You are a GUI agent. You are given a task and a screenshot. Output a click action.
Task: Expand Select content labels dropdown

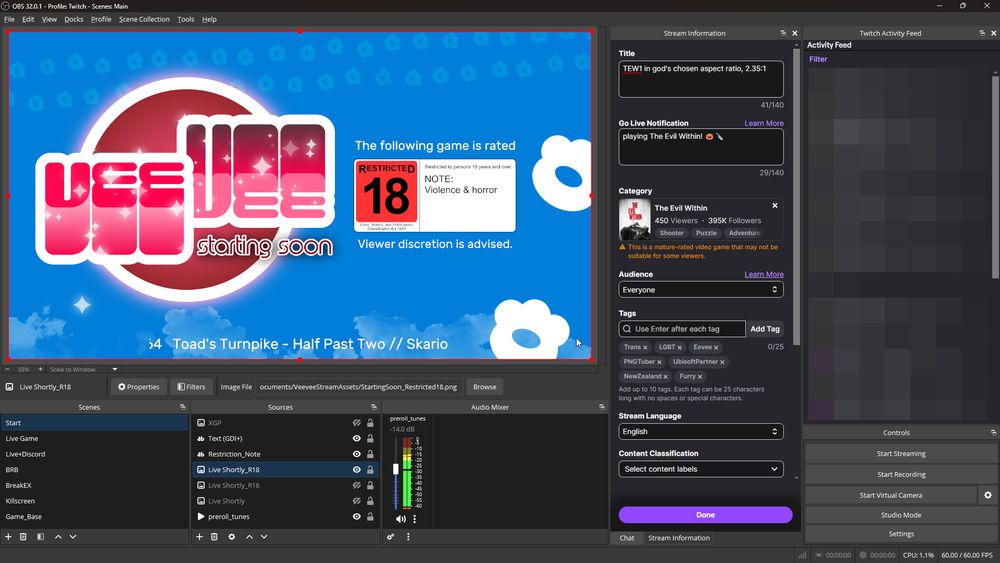click(x=700, y=469)
